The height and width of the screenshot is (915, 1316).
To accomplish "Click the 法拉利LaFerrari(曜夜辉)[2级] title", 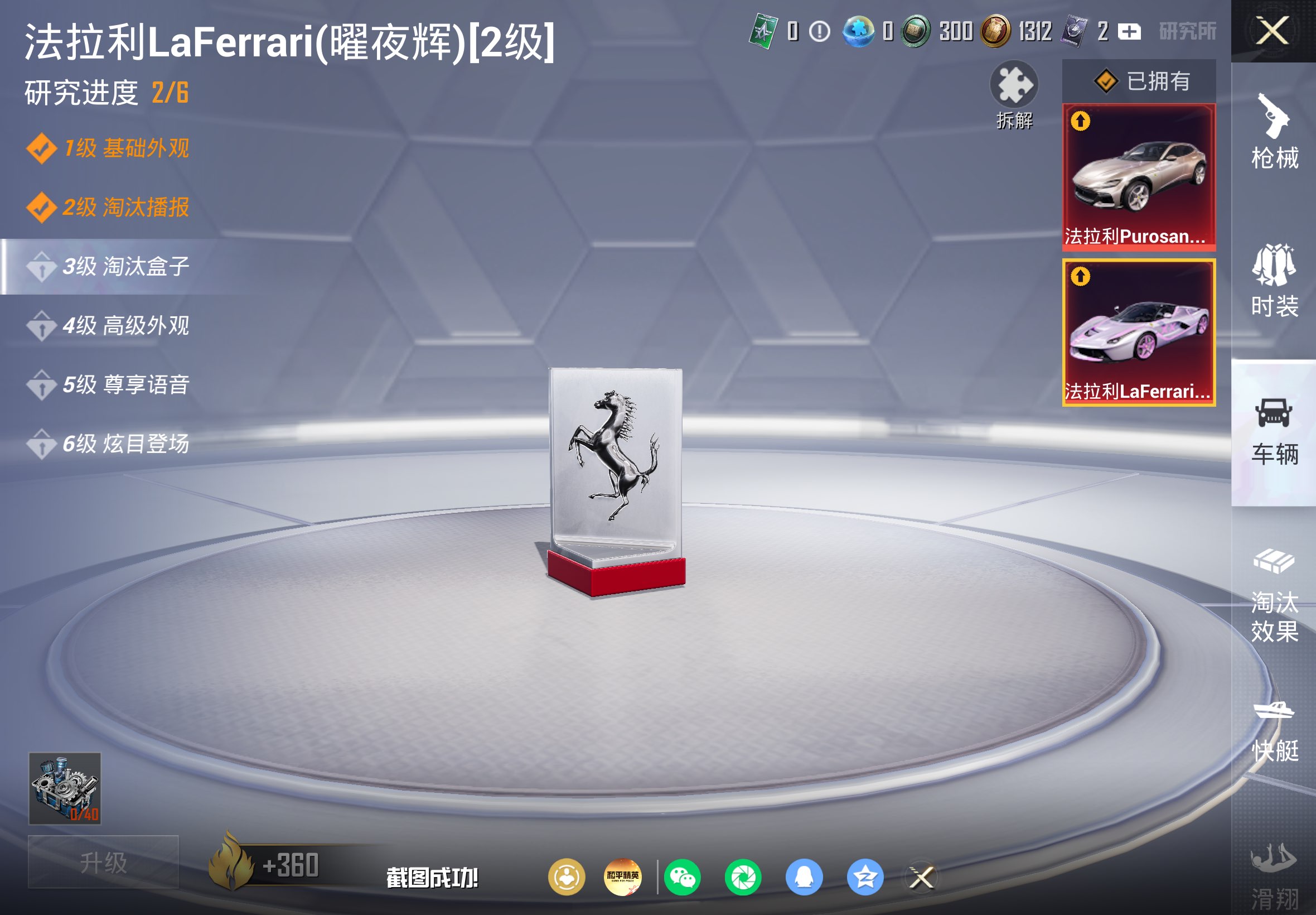I will [x=289, y=42].
